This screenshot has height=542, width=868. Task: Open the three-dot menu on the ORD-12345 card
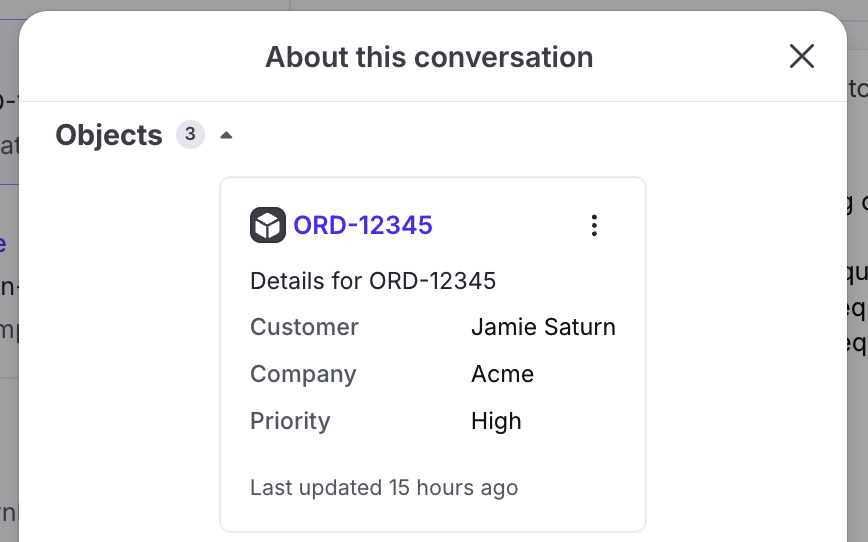tap(594, 225)
